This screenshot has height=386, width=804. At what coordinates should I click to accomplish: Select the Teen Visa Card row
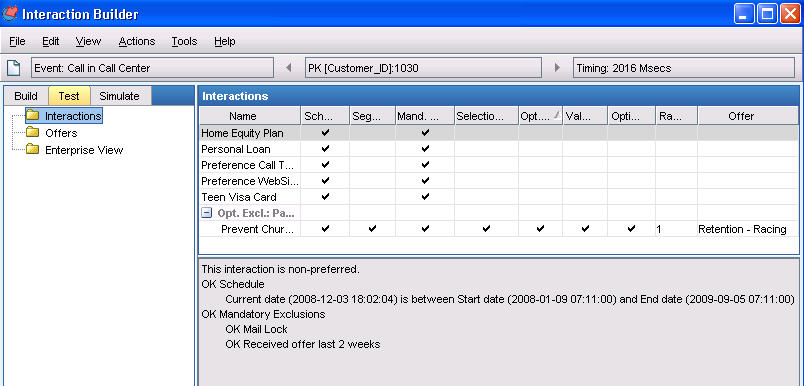498,197
